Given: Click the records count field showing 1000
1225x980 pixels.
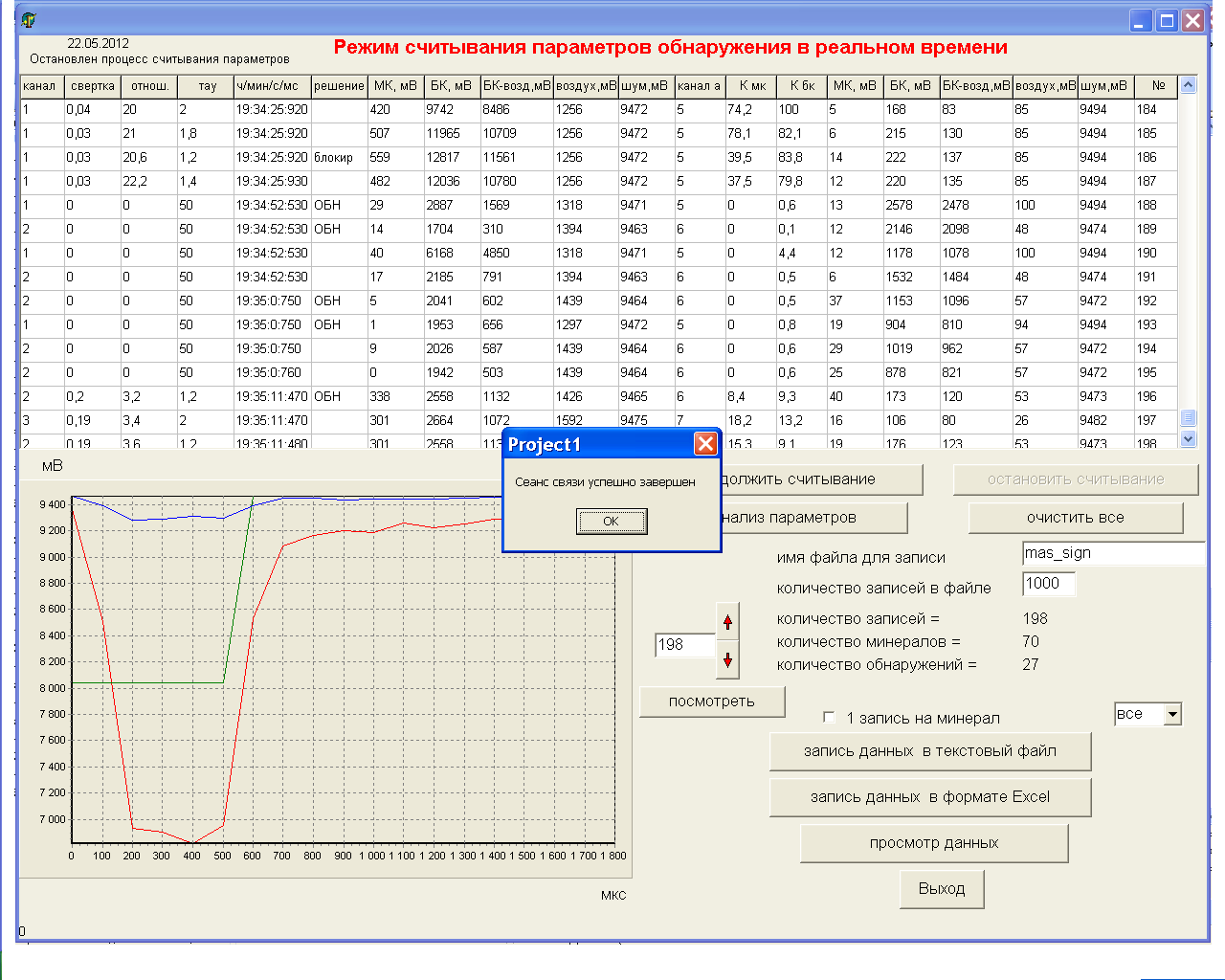Looking at the screenshot, I should point(1048,584).
